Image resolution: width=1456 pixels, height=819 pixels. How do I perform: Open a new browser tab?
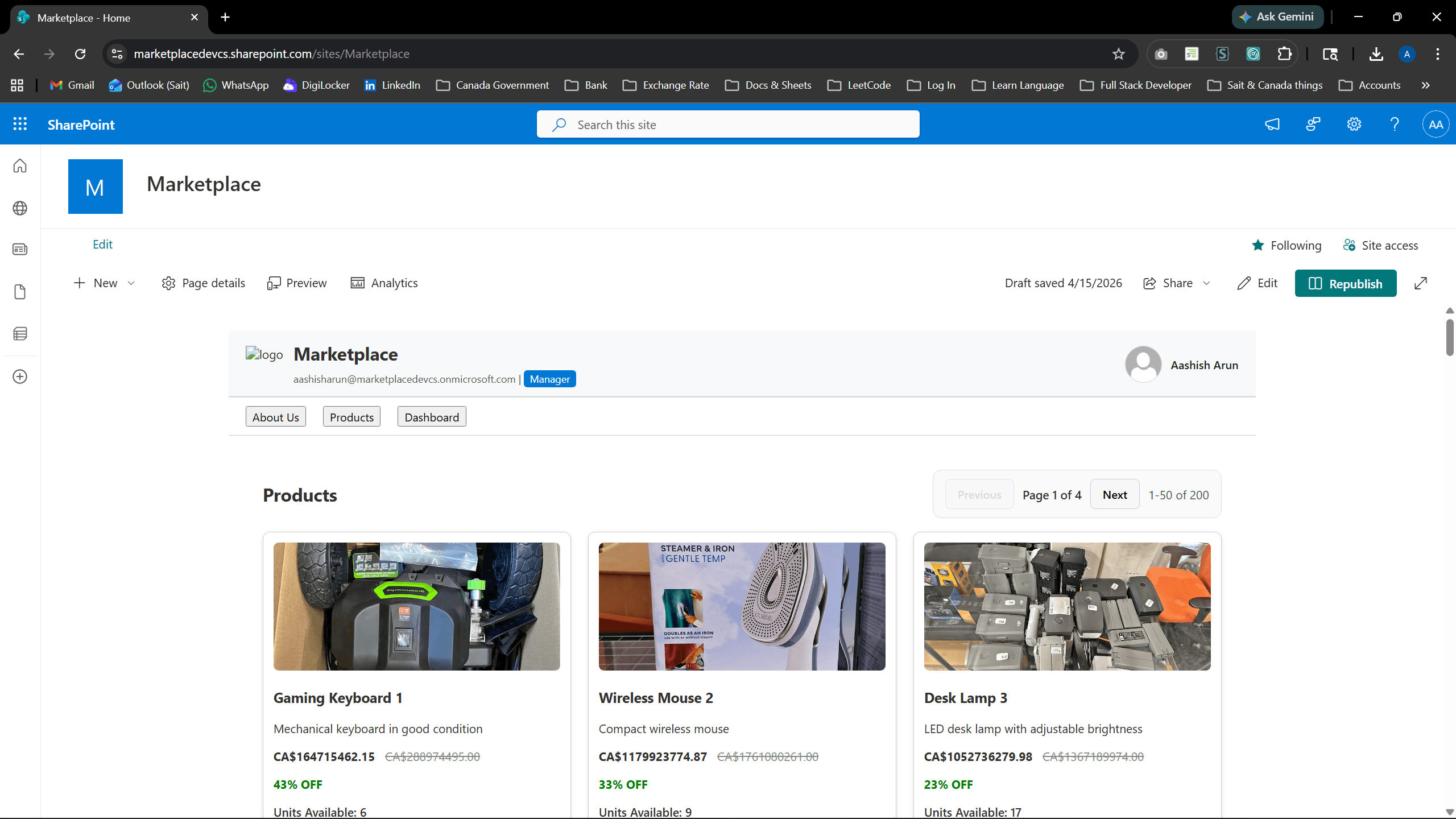tap(225, 17)
